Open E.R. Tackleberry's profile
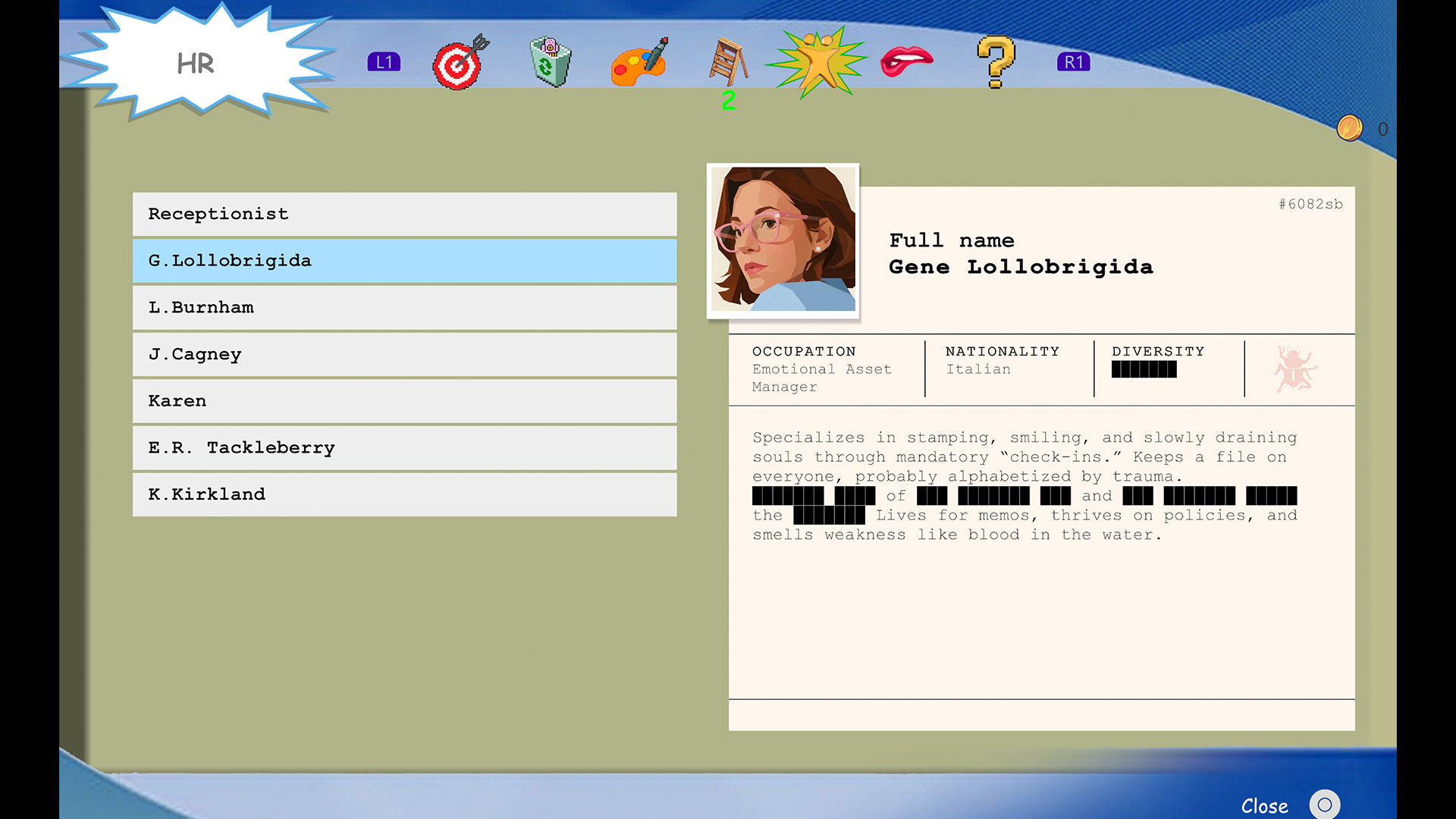This screenshot has height=819, width=1456. pyautogui.click(x=404, y=448)
